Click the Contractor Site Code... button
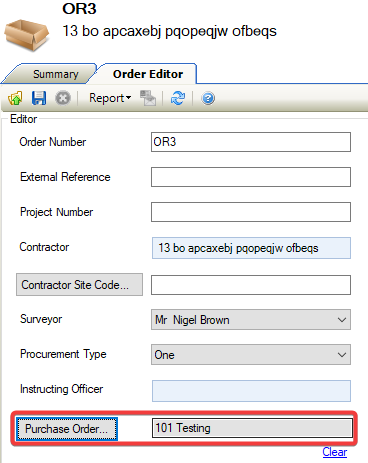Viewport: 368px width, 463px height. 79,285
